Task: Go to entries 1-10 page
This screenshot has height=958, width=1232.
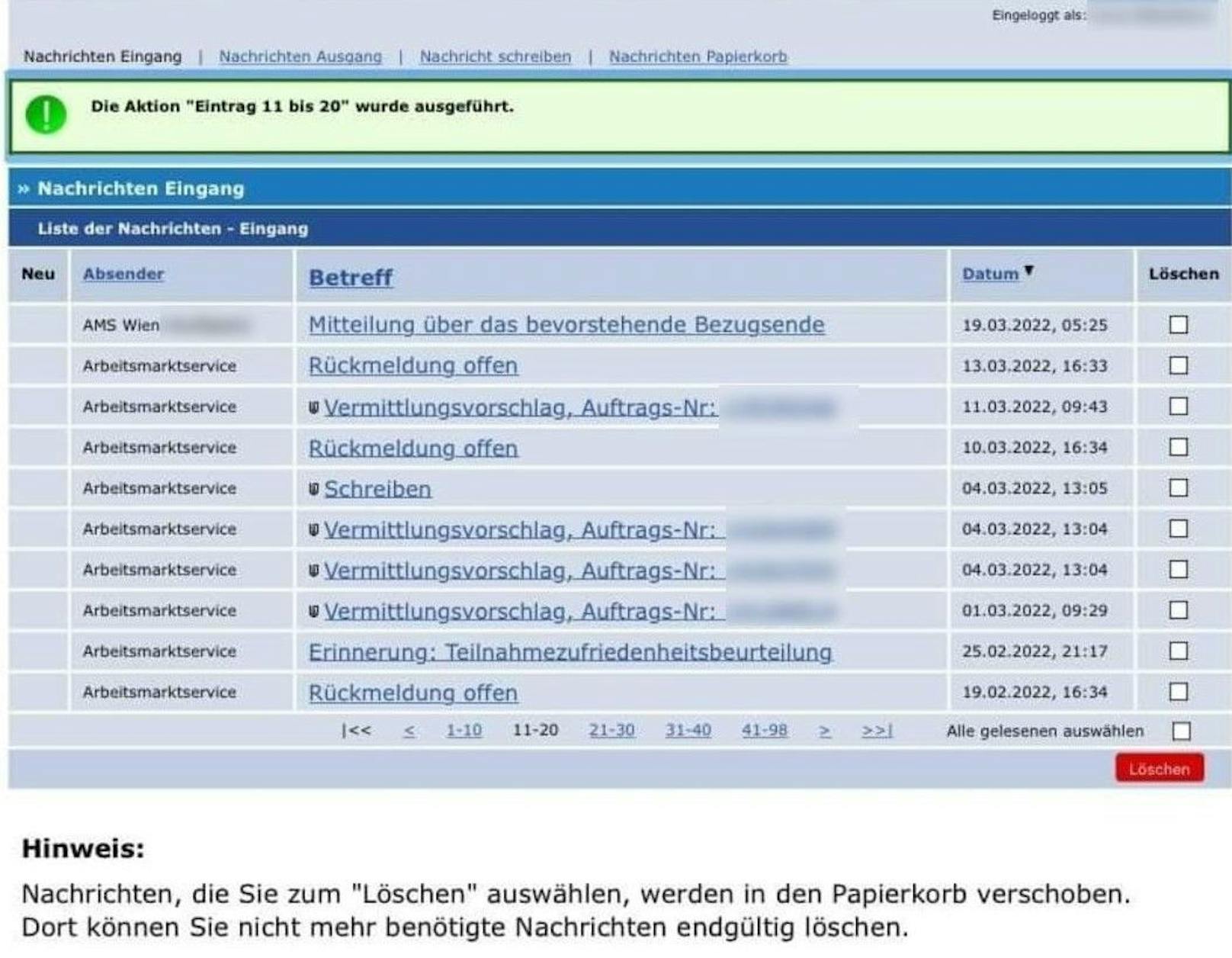Action: (x=464, y=731)
